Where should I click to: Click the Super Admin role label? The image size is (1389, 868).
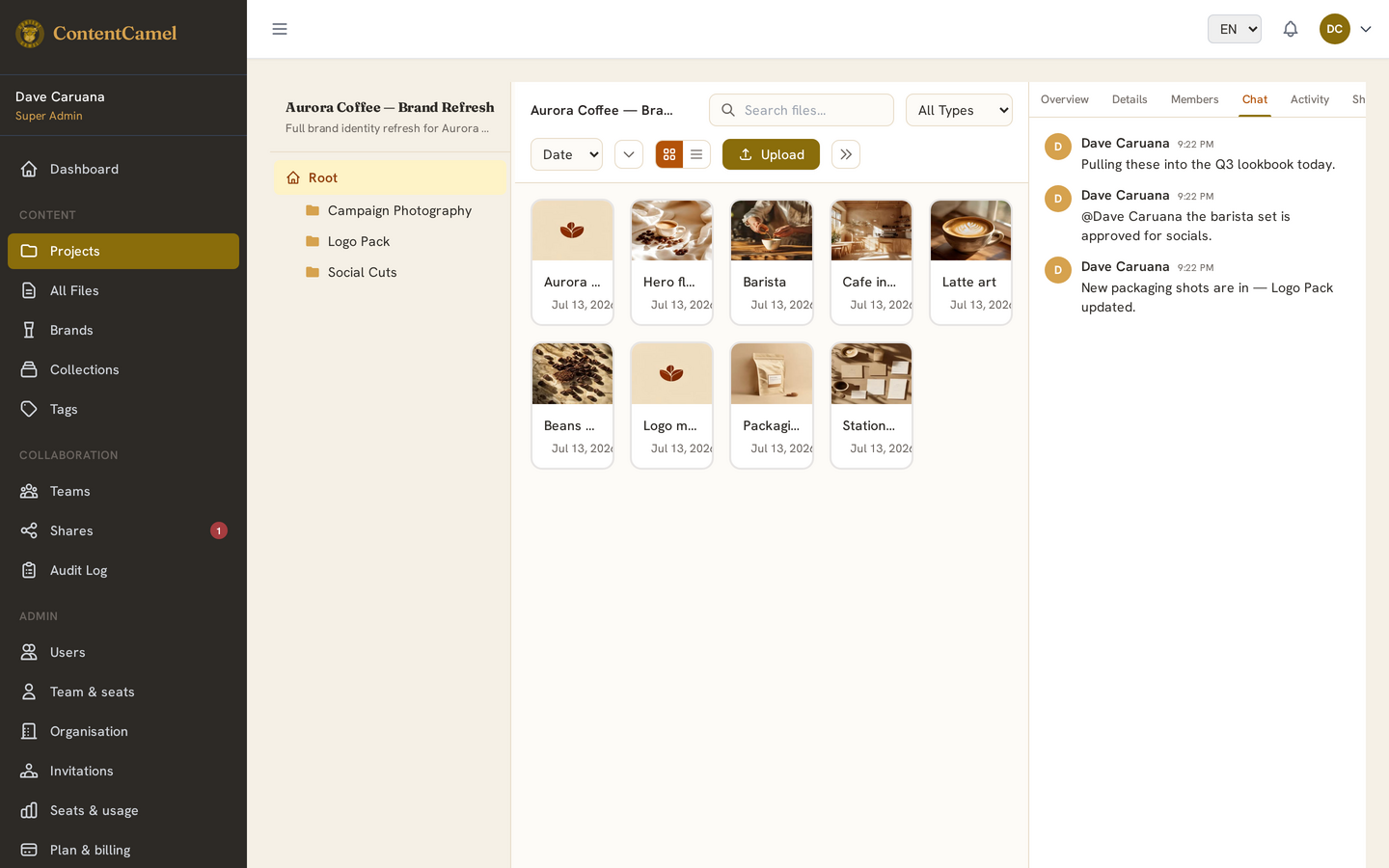(x=49, y=116)
